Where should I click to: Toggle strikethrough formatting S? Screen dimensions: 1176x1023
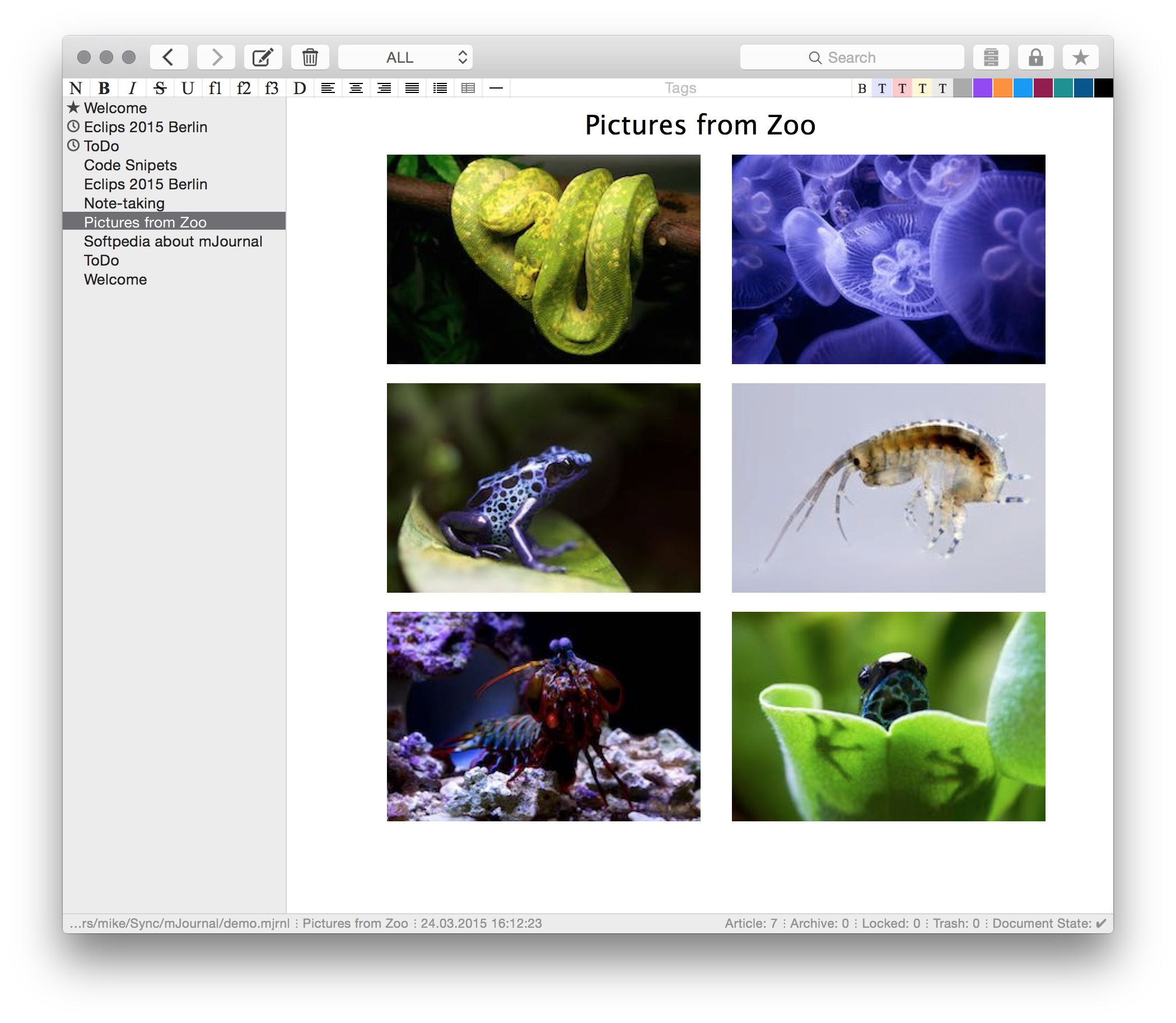click(160, 88)
